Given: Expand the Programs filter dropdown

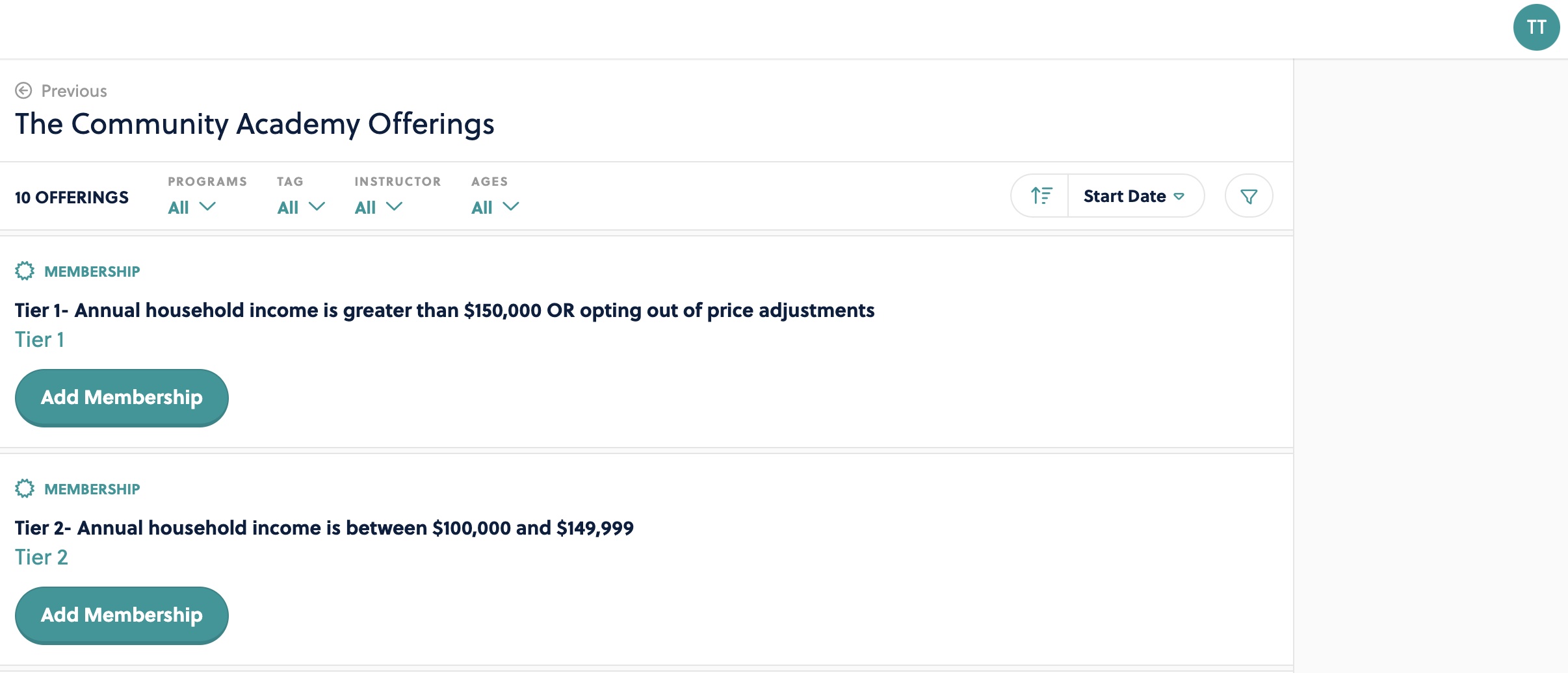Looking at the screenshot, I should (192, 207).
